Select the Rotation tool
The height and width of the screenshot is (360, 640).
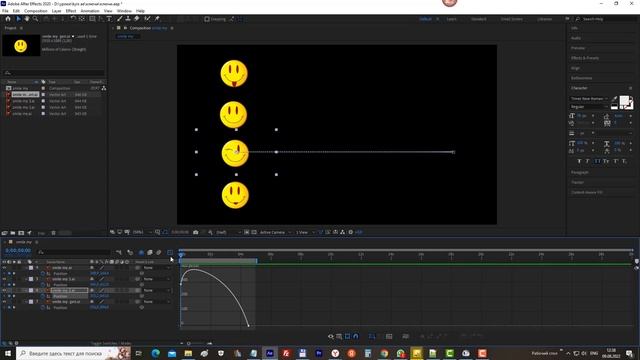pos(73,19)
